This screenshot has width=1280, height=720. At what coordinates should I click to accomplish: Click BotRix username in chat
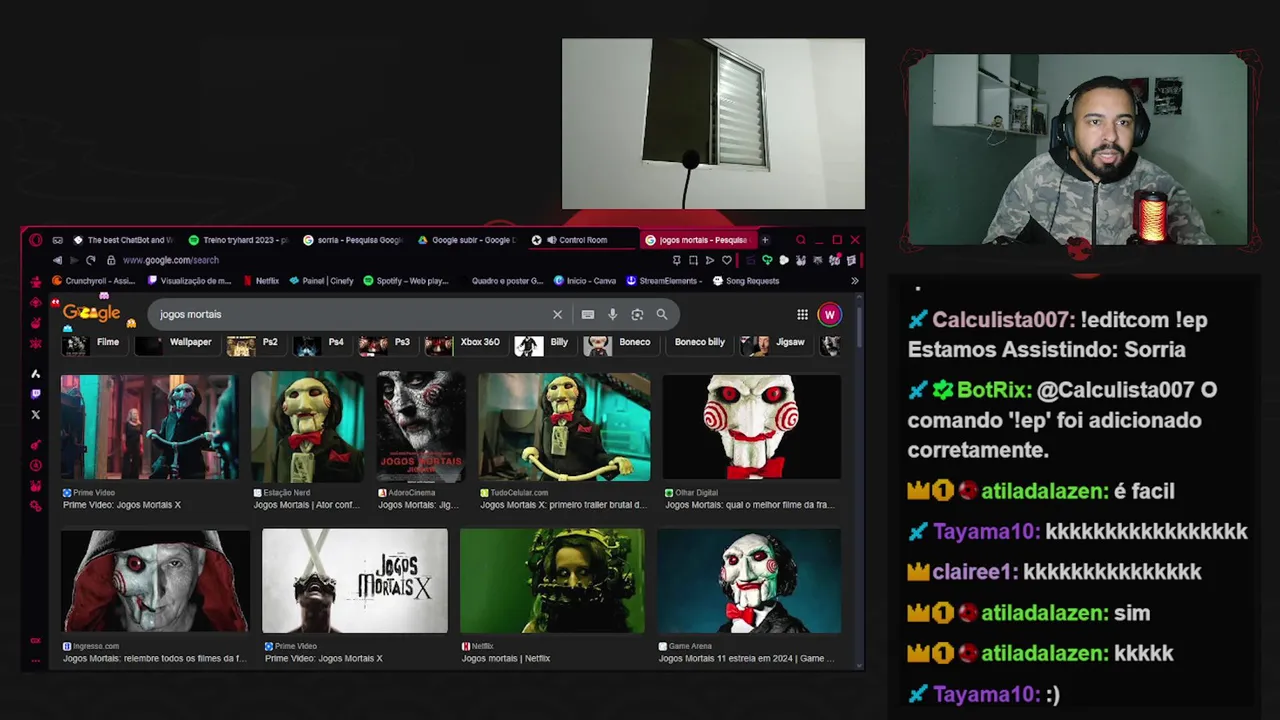click(990, 390)
